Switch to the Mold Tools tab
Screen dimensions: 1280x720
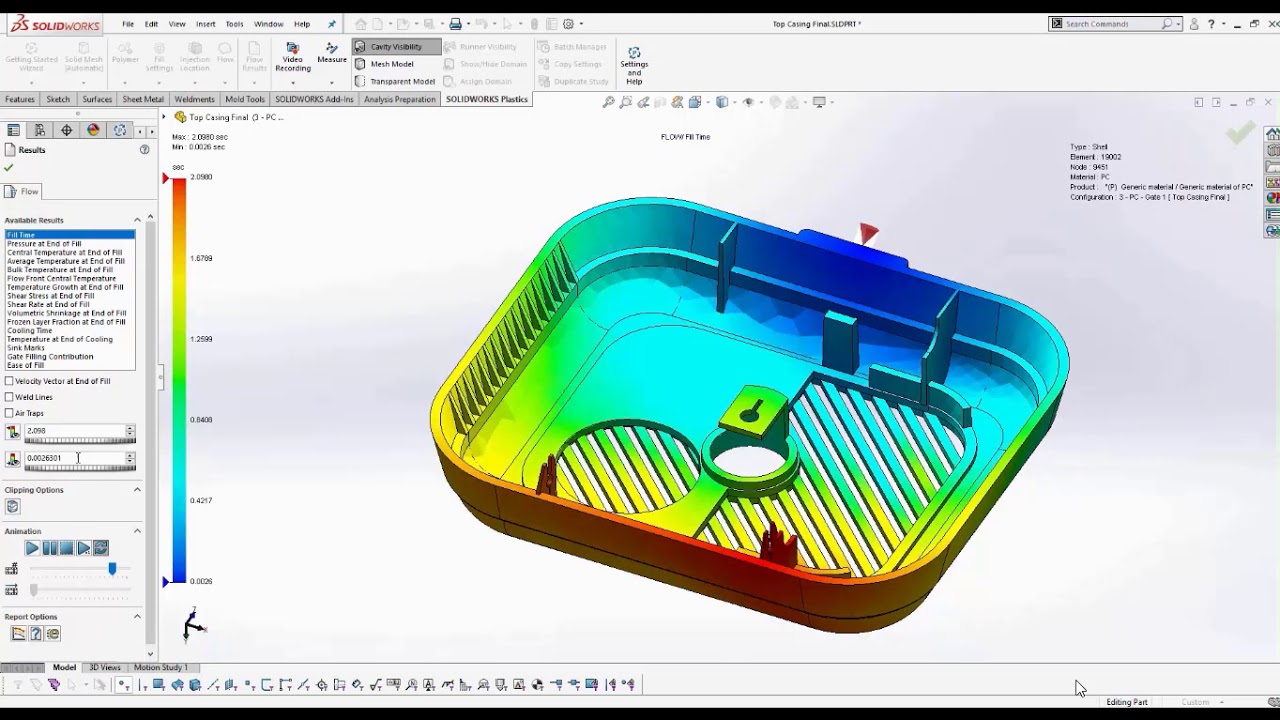[245, 99]
